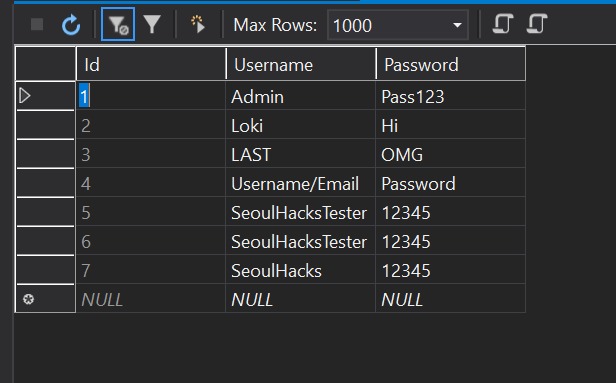Viewport: 616px width, 383px height.
Task: Refresh the table data
Action: (x=71, y=25)
